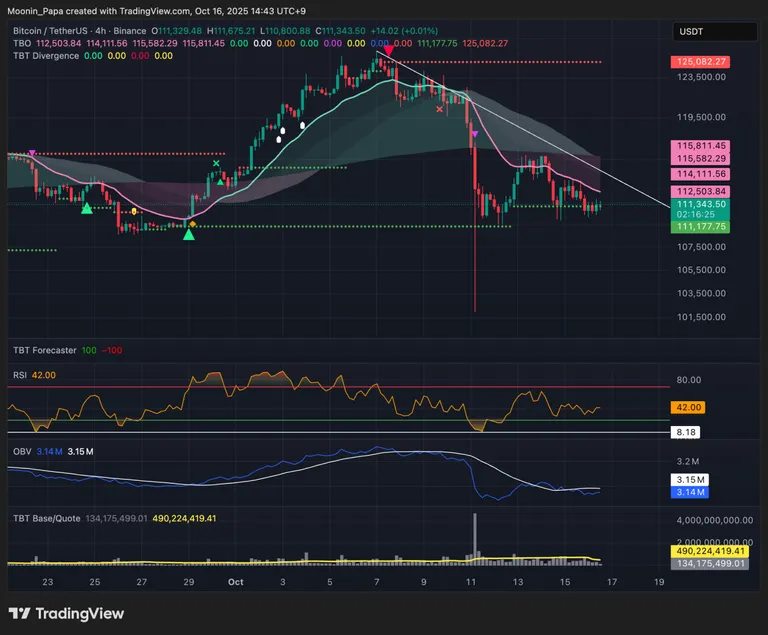The width and height of the screenshot is (768, 635).
Task: Select the orange RSI 42.00 value label
Action: point(690,407)
